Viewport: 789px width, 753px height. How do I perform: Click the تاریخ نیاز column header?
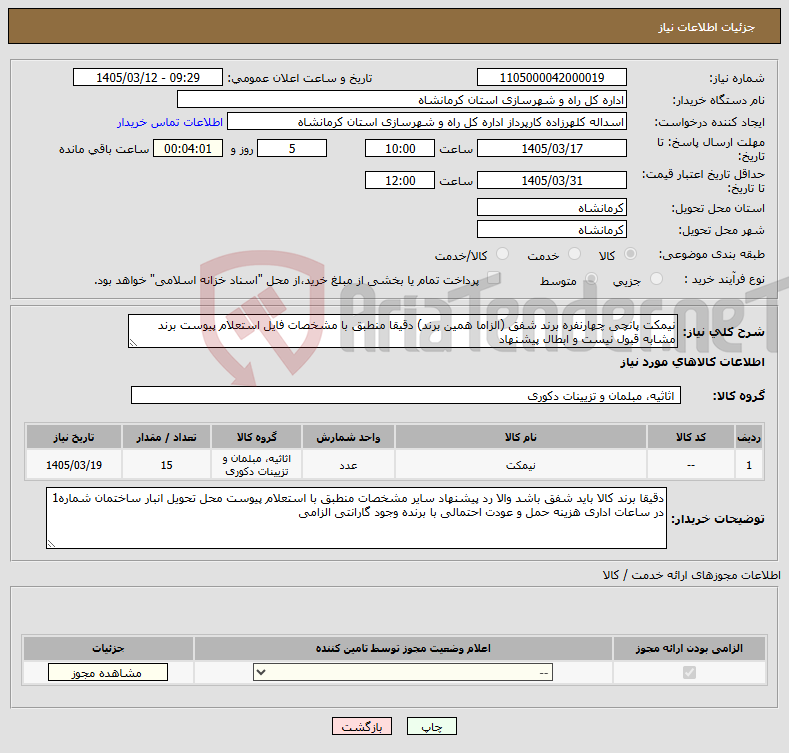tap(74, 437)
